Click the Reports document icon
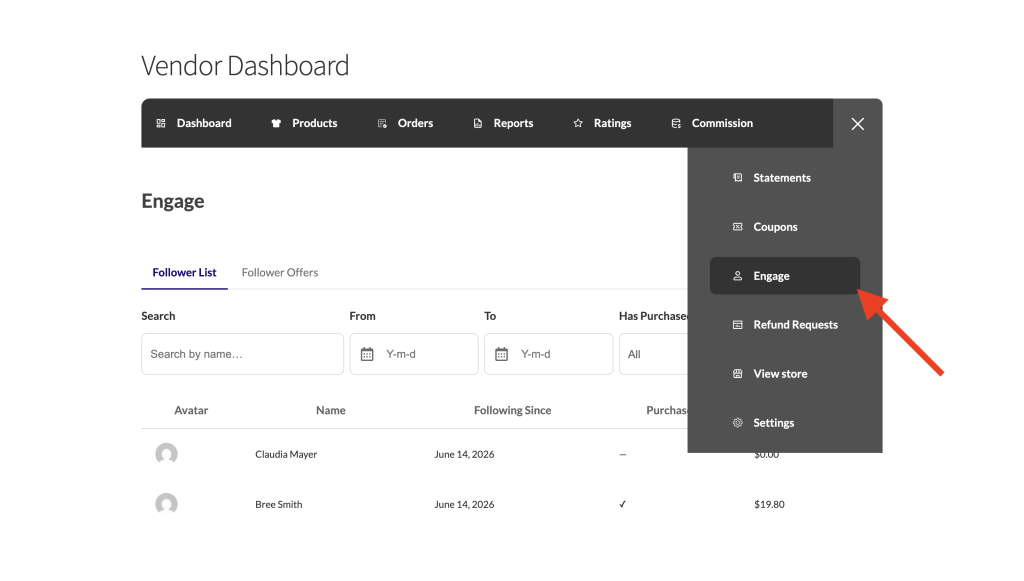 tap(478, 123)
